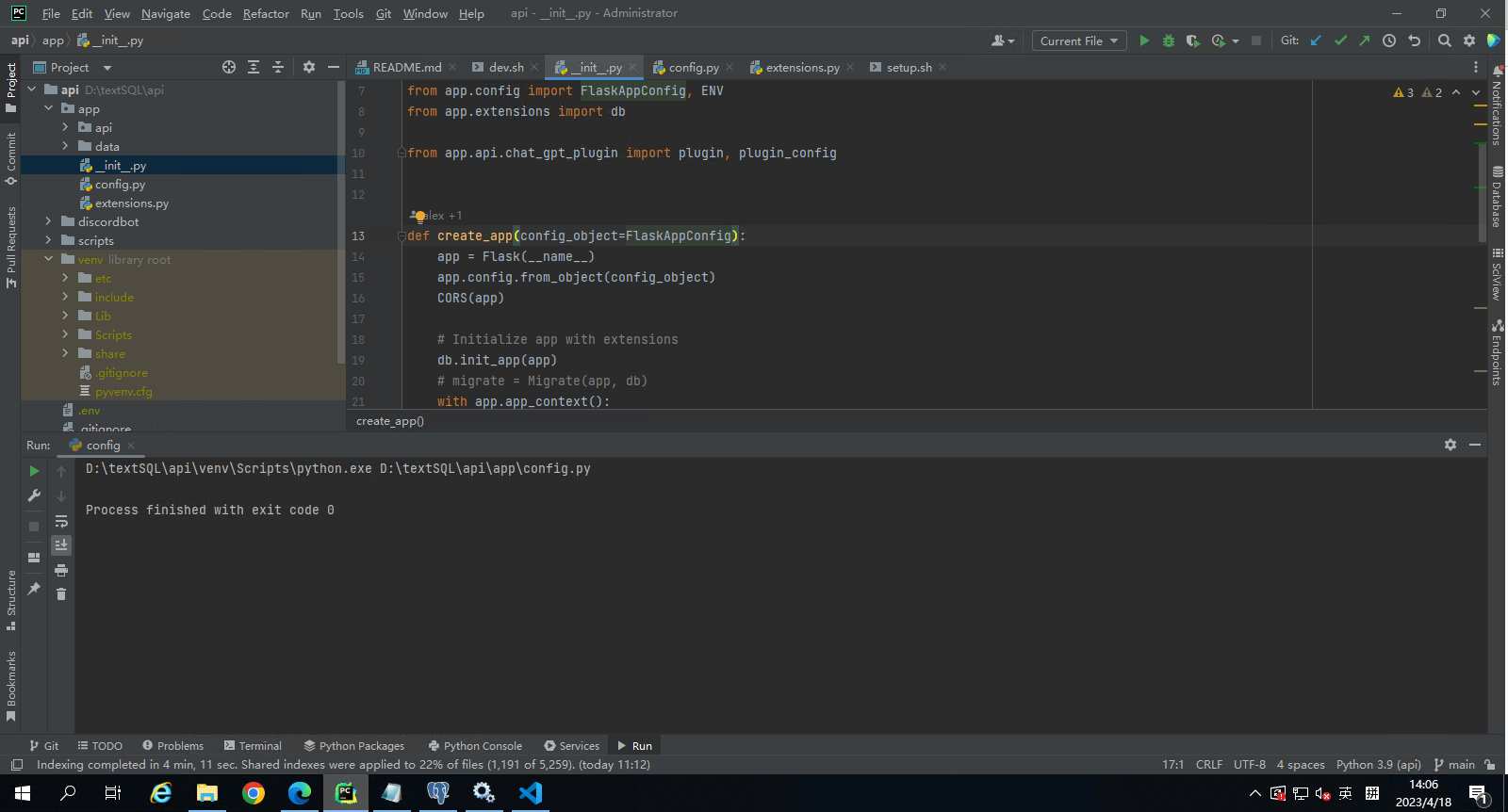Select extensions.py in the Project tree
1508x812 pixels.
[x=132, y=203]
